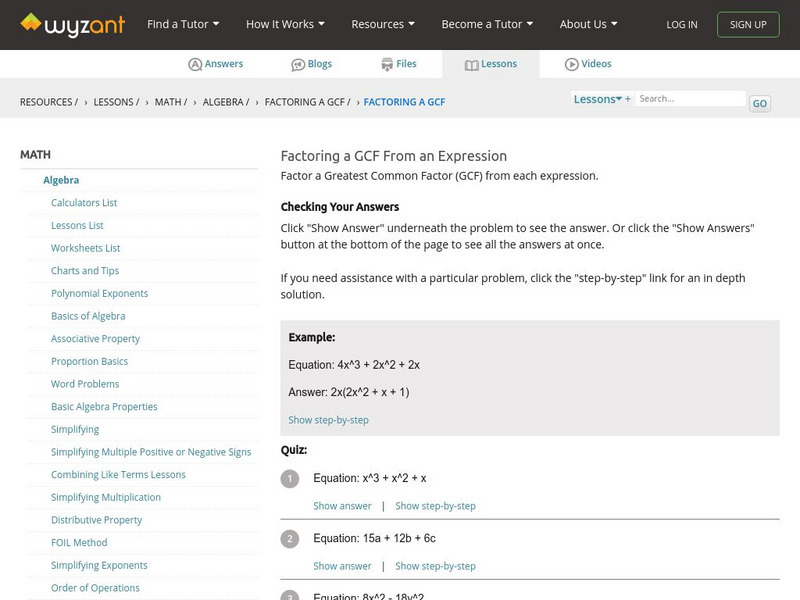Click the GO search button

tap(760, 103)
